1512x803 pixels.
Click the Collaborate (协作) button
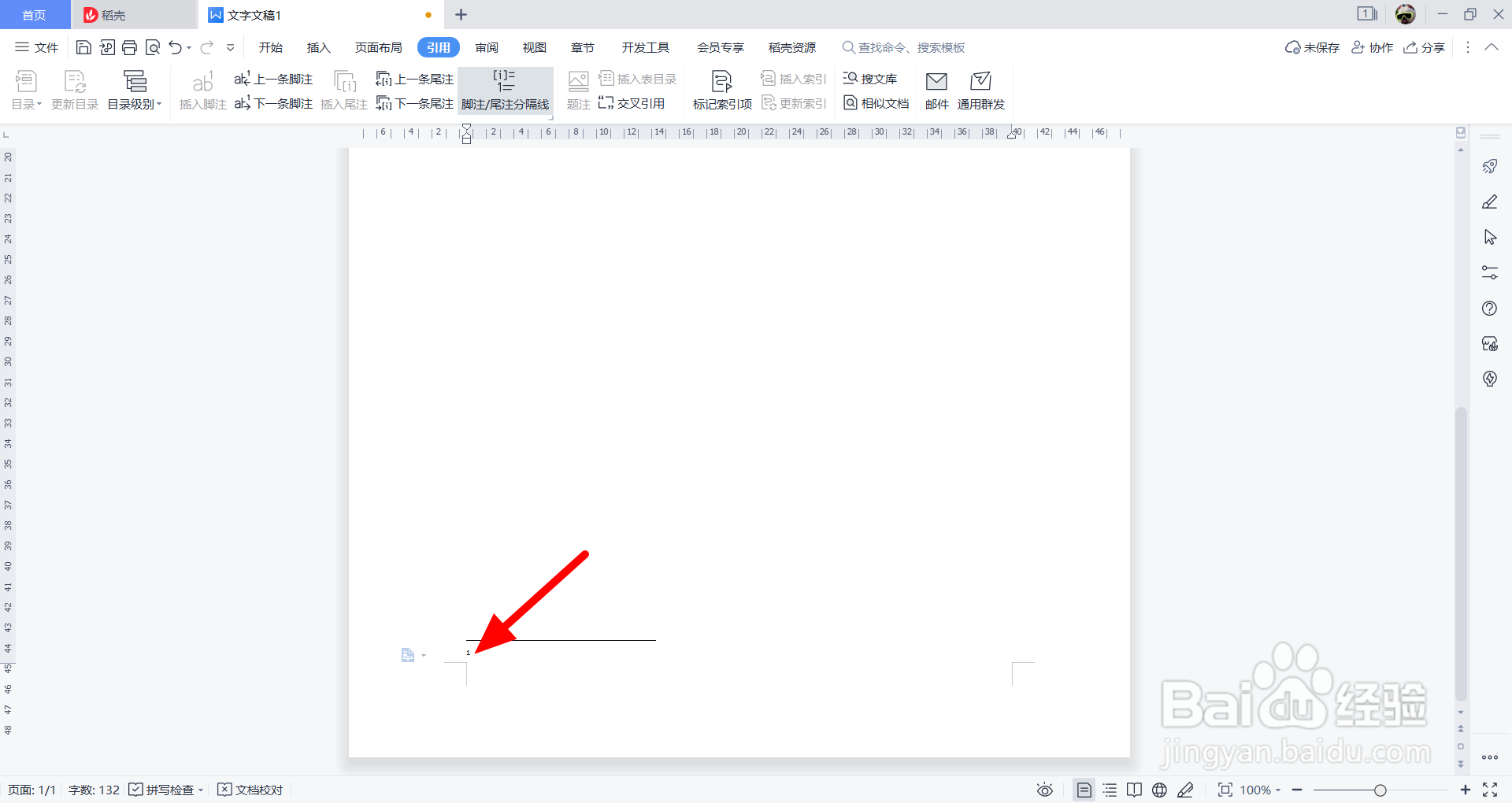coord(1372,47)
